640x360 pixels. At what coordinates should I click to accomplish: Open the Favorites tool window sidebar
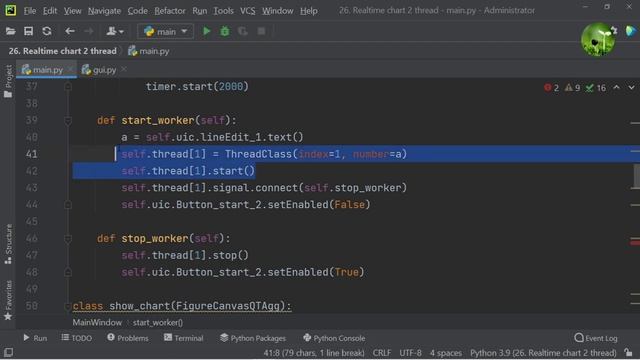tap(8, 300)
